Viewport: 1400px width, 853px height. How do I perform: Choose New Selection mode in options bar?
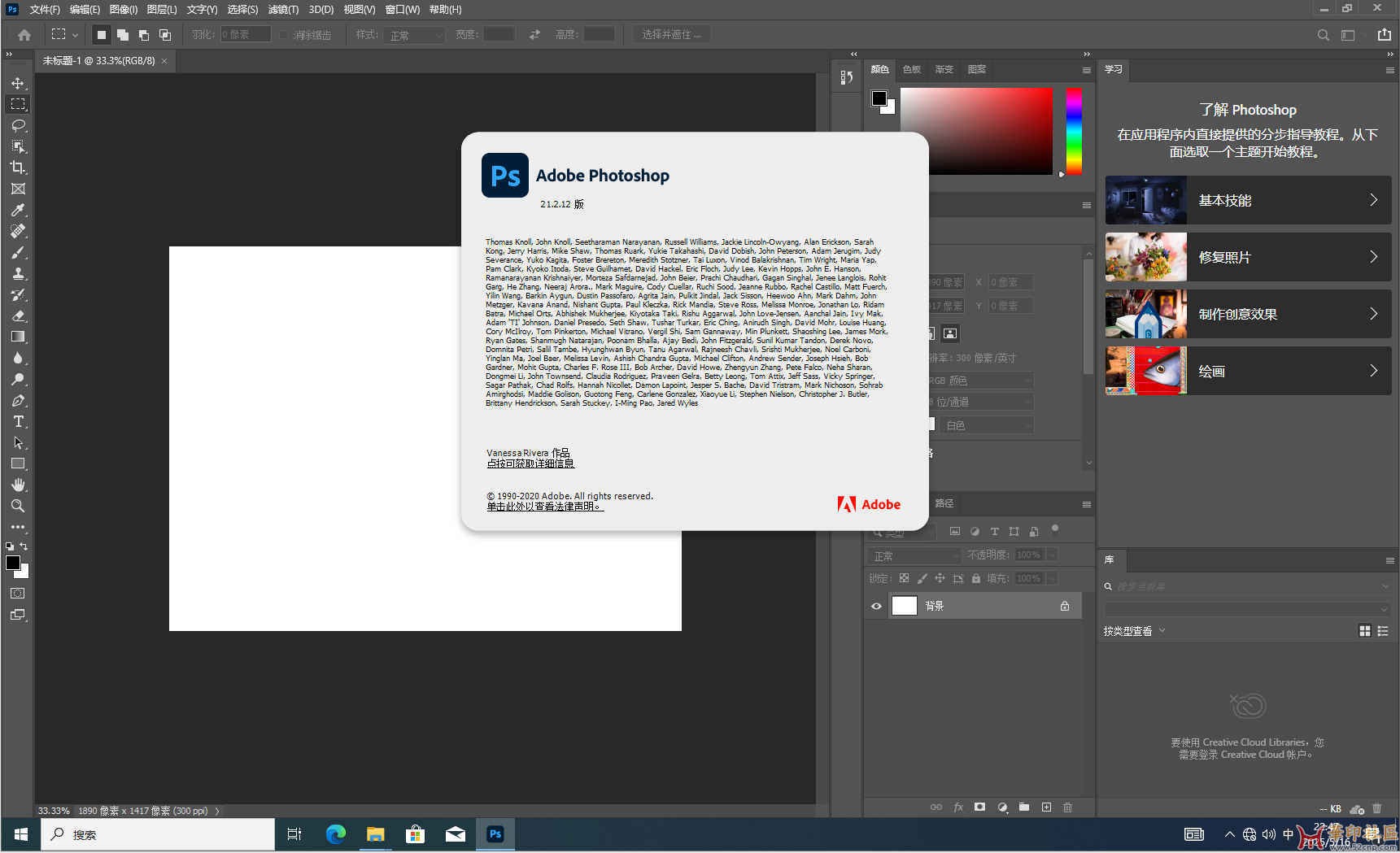point(101,35)
